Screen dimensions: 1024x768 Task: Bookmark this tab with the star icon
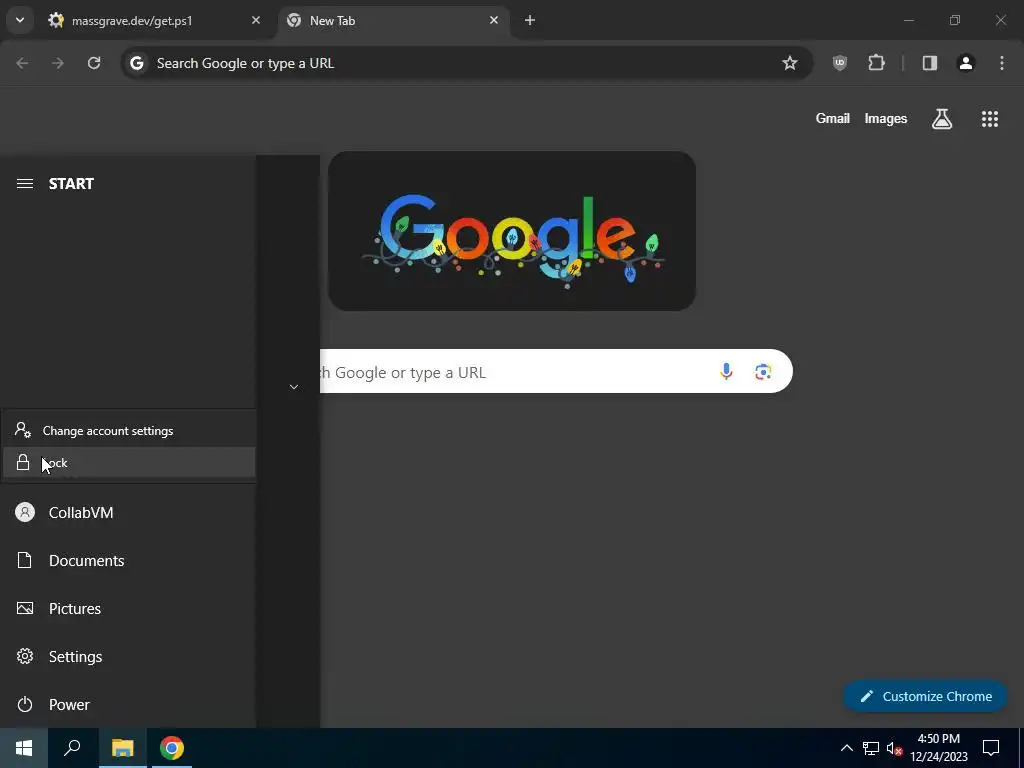pyautogui.click(x=790, y=63)
